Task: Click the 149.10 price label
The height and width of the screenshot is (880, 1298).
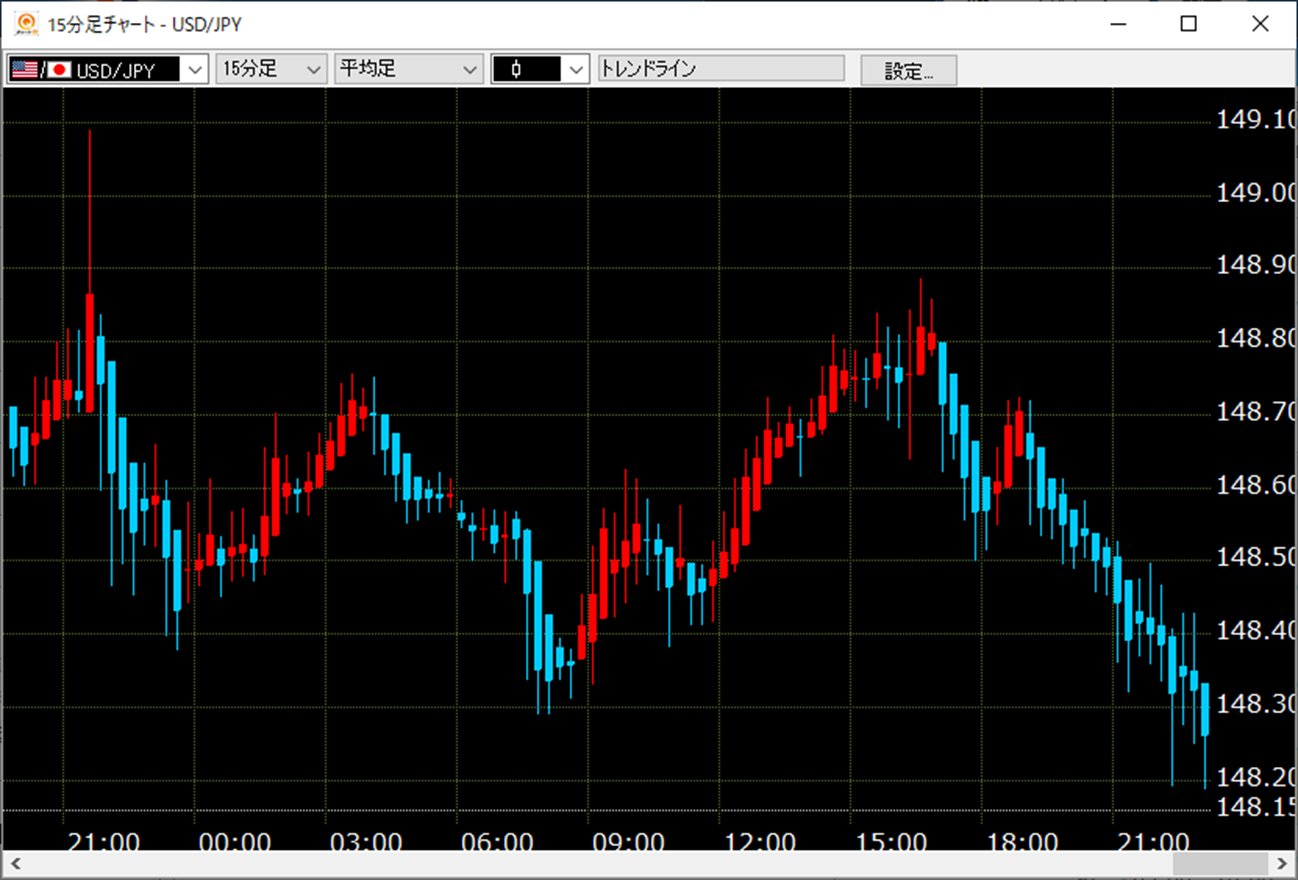Action: coord(1256,120)
